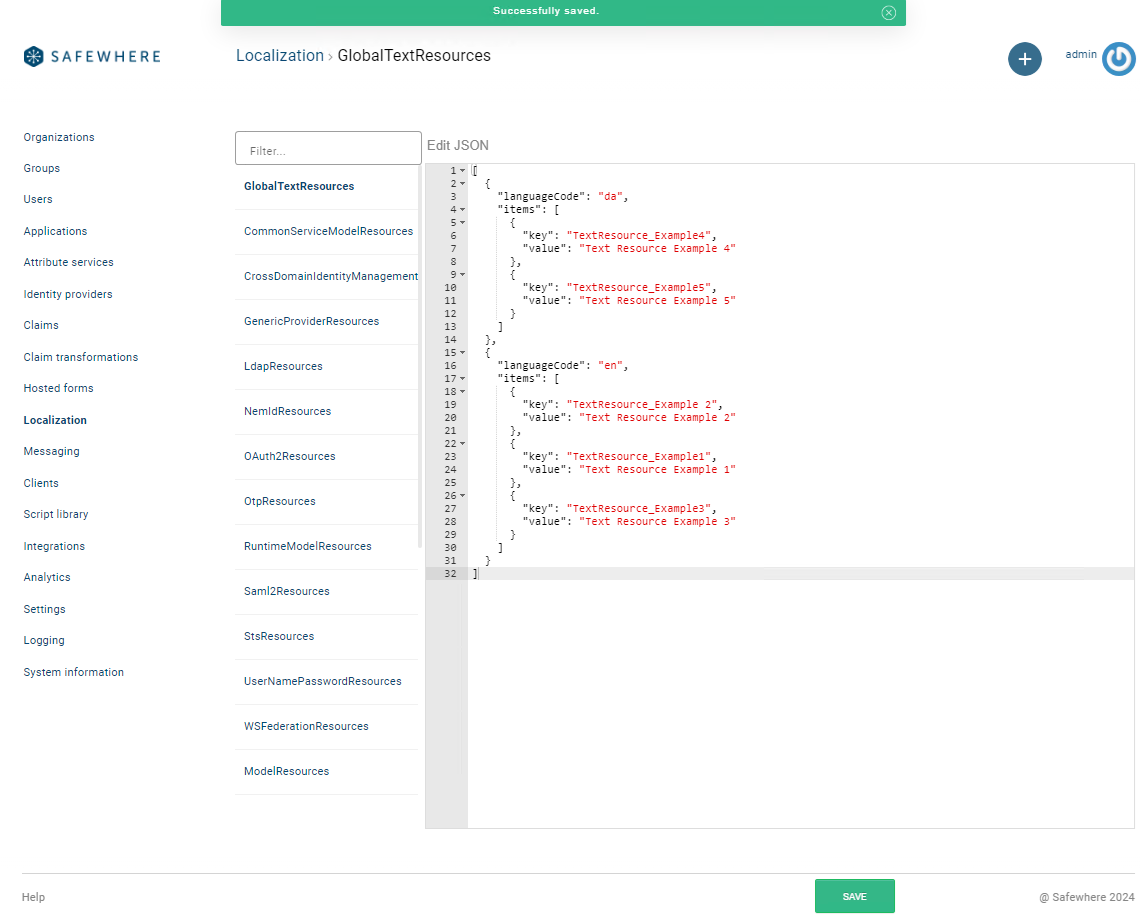The height and width of the screenshot is (915, 1142).
Task: Collapse the 'da' language object fold on line 2
Action: click(x=460, y=183)
